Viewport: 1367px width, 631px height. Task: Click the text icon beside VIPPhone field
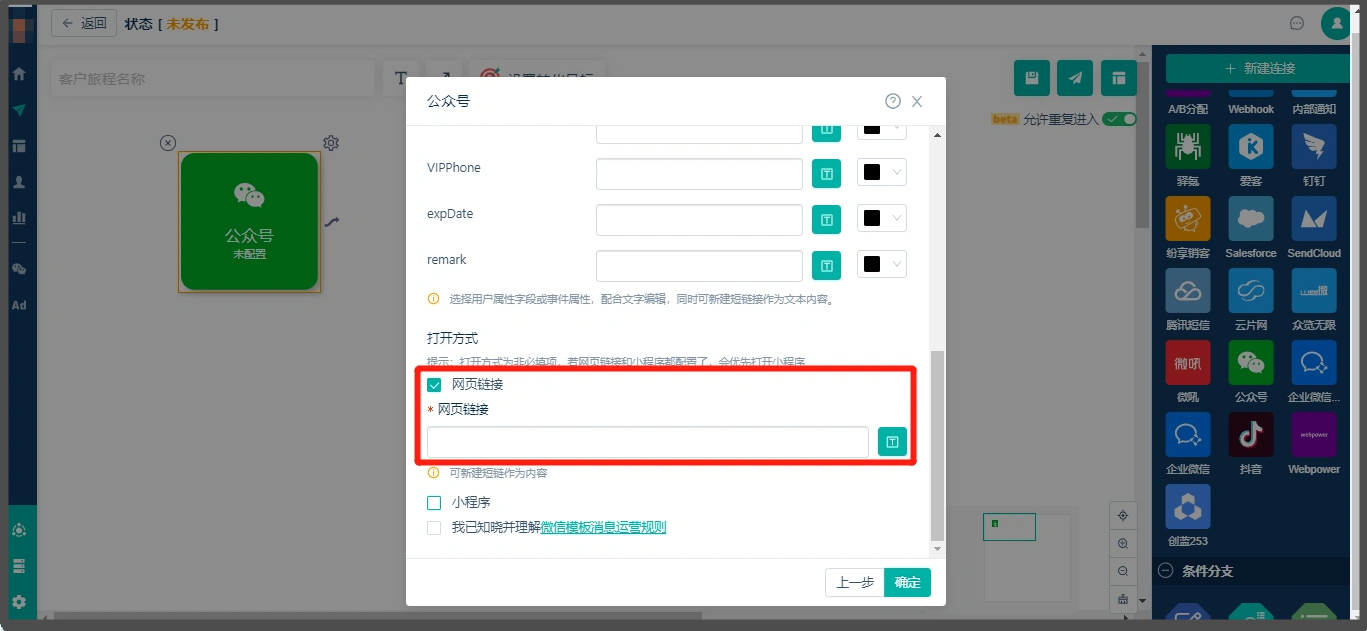(826, 174)
